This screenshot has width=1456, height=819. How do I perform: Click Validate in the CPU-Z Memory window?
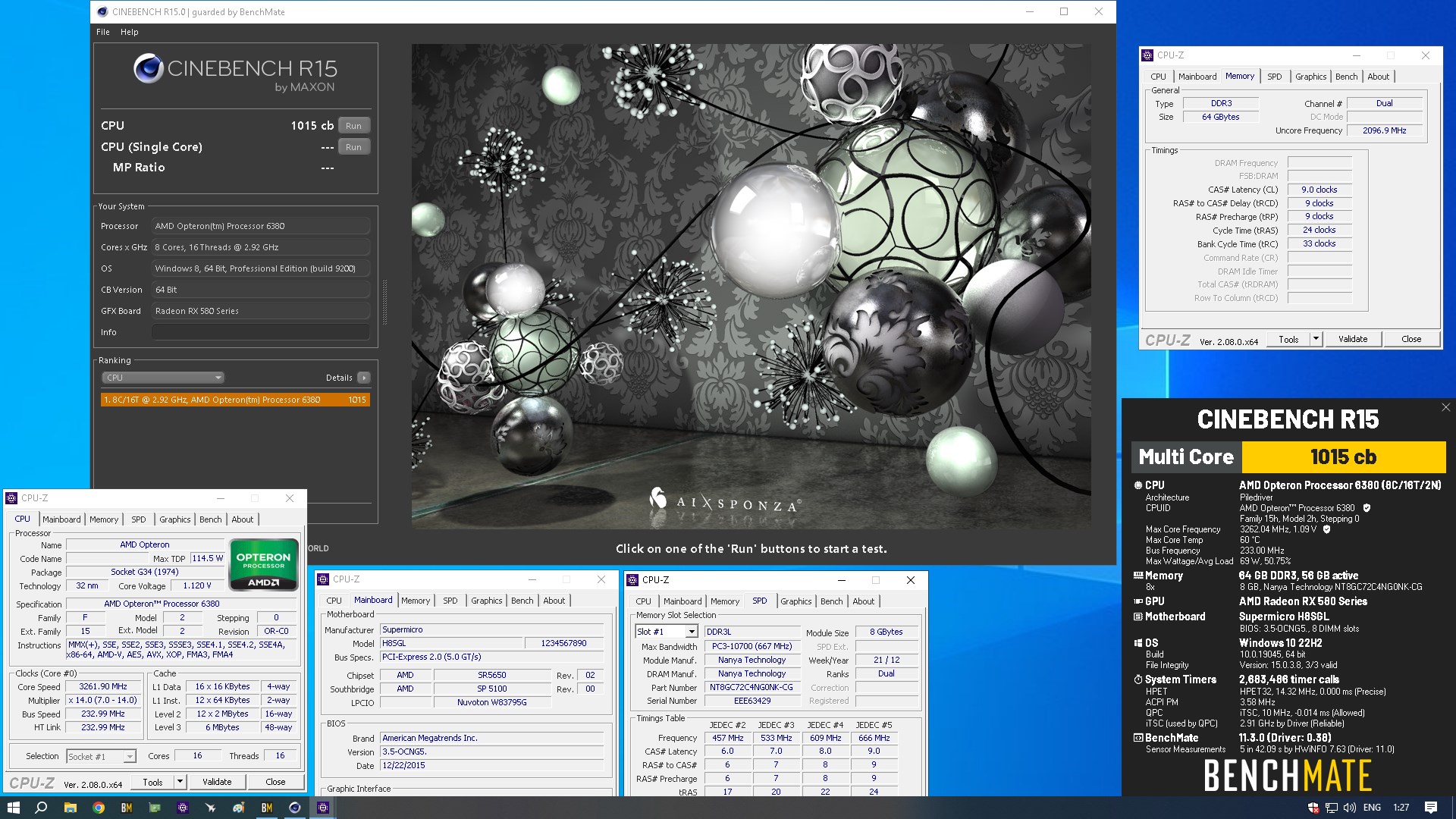(x=1353, y=339)
